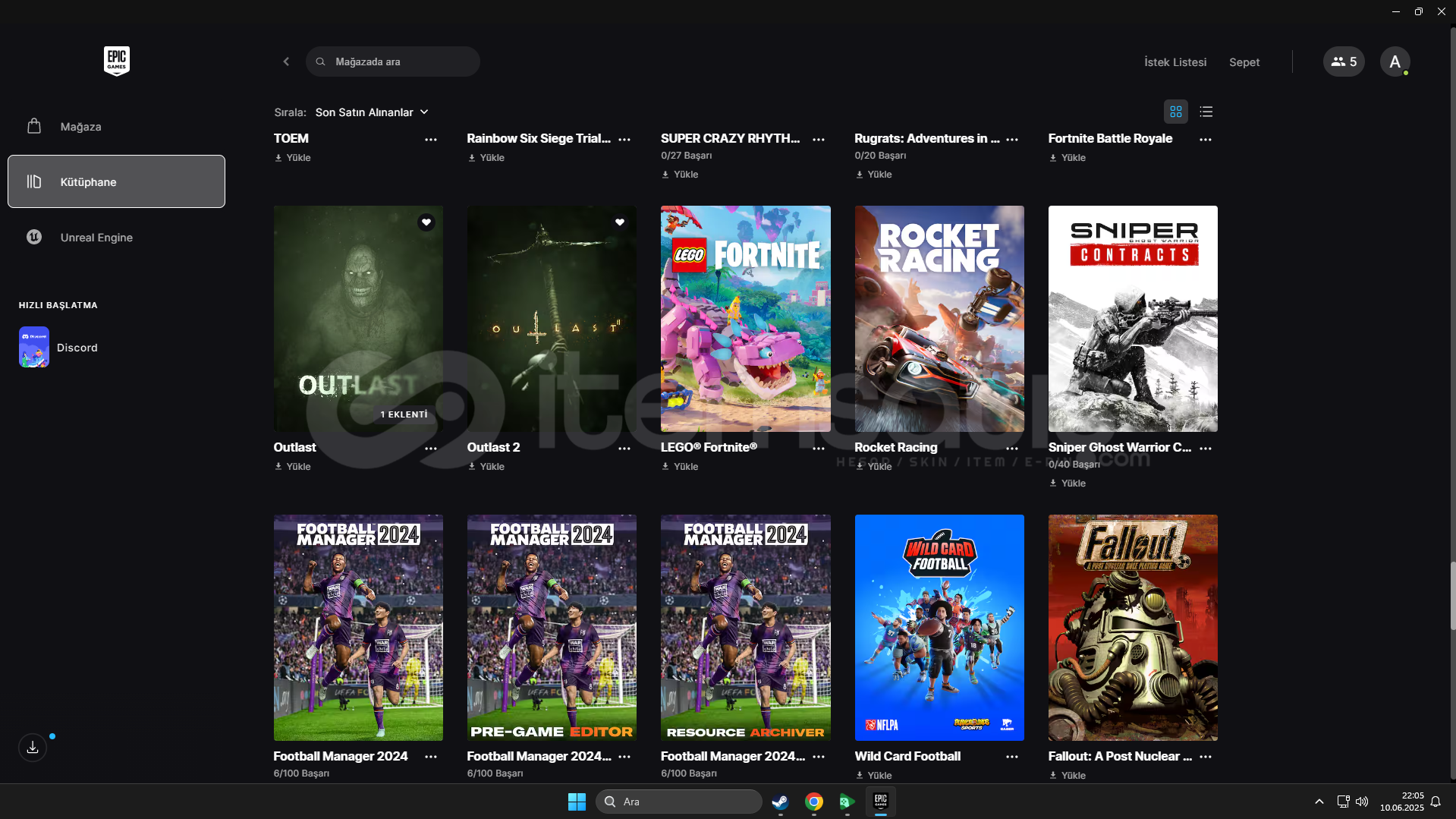Click the library vertical scrollbar
The width and height of the screenshot is (1456, 819).
[1452, 596]
